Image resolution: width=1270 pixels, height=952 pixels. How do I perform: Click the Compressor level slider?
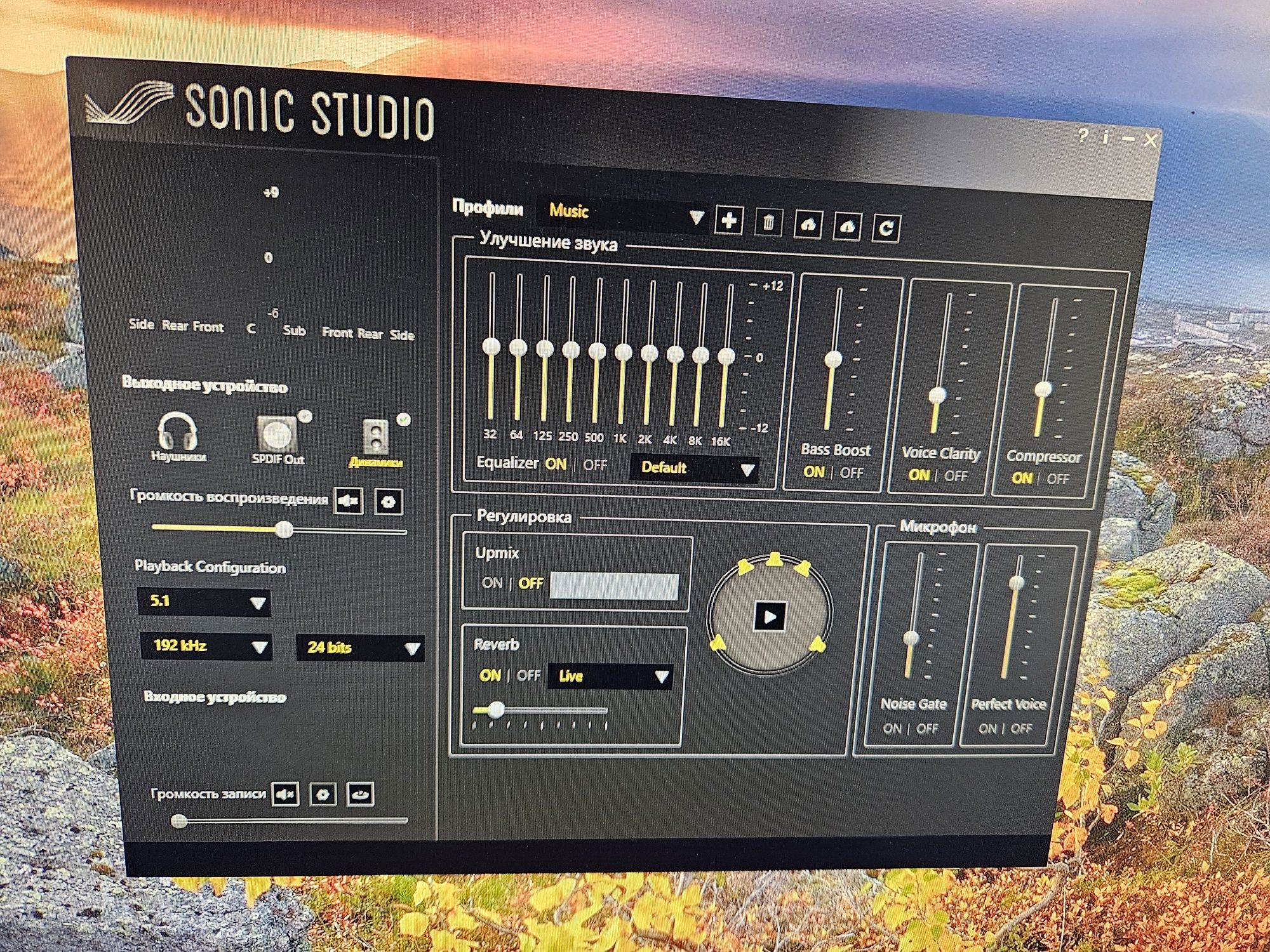pyautogui.click(x=1043, y=389)
